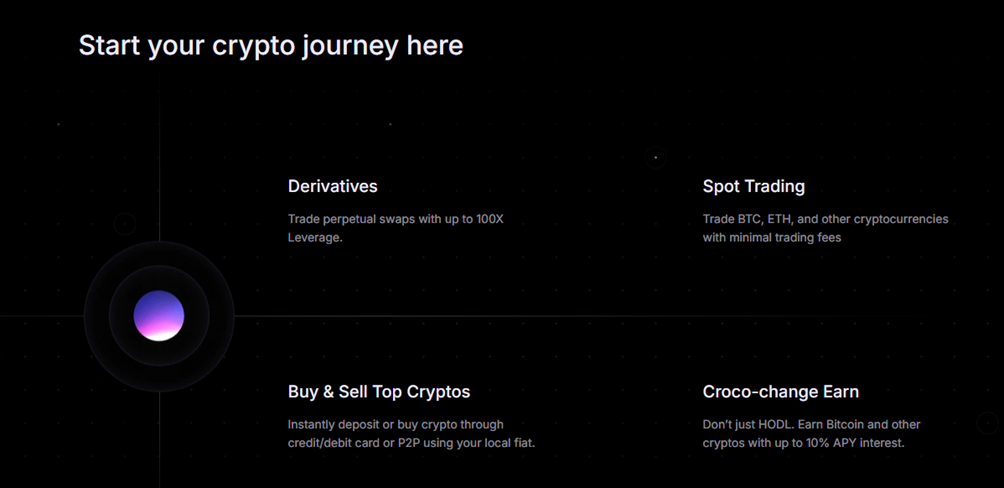
Task: Open the Croco-change Earn title
Action: pyautogui.click(x=781, y=391)
